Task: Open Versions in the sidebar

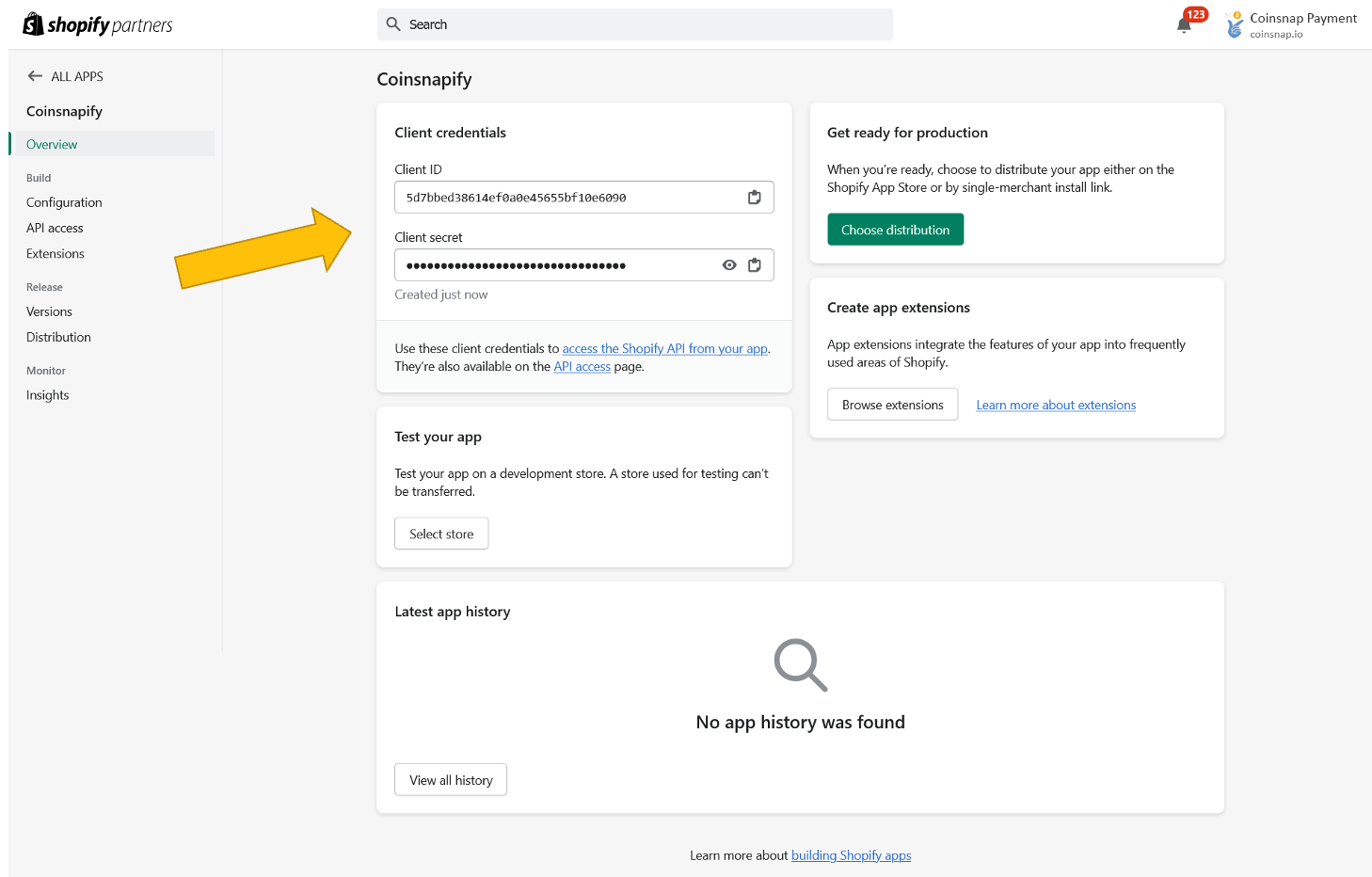Action: 49,311
